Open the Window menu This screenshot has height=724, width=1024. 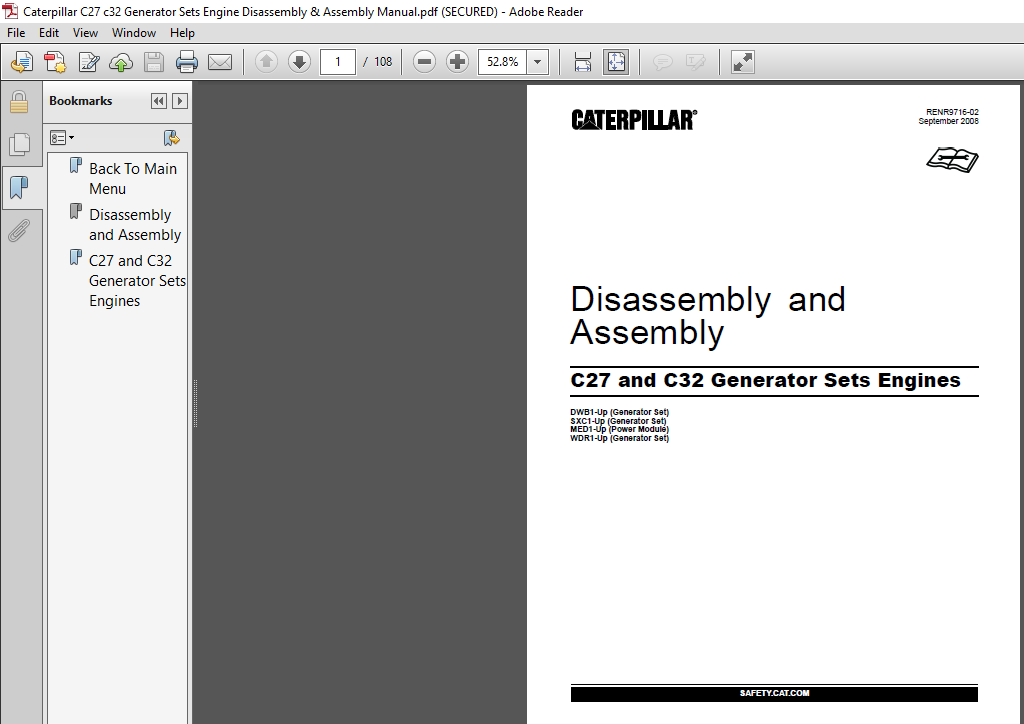click(134, 33)
